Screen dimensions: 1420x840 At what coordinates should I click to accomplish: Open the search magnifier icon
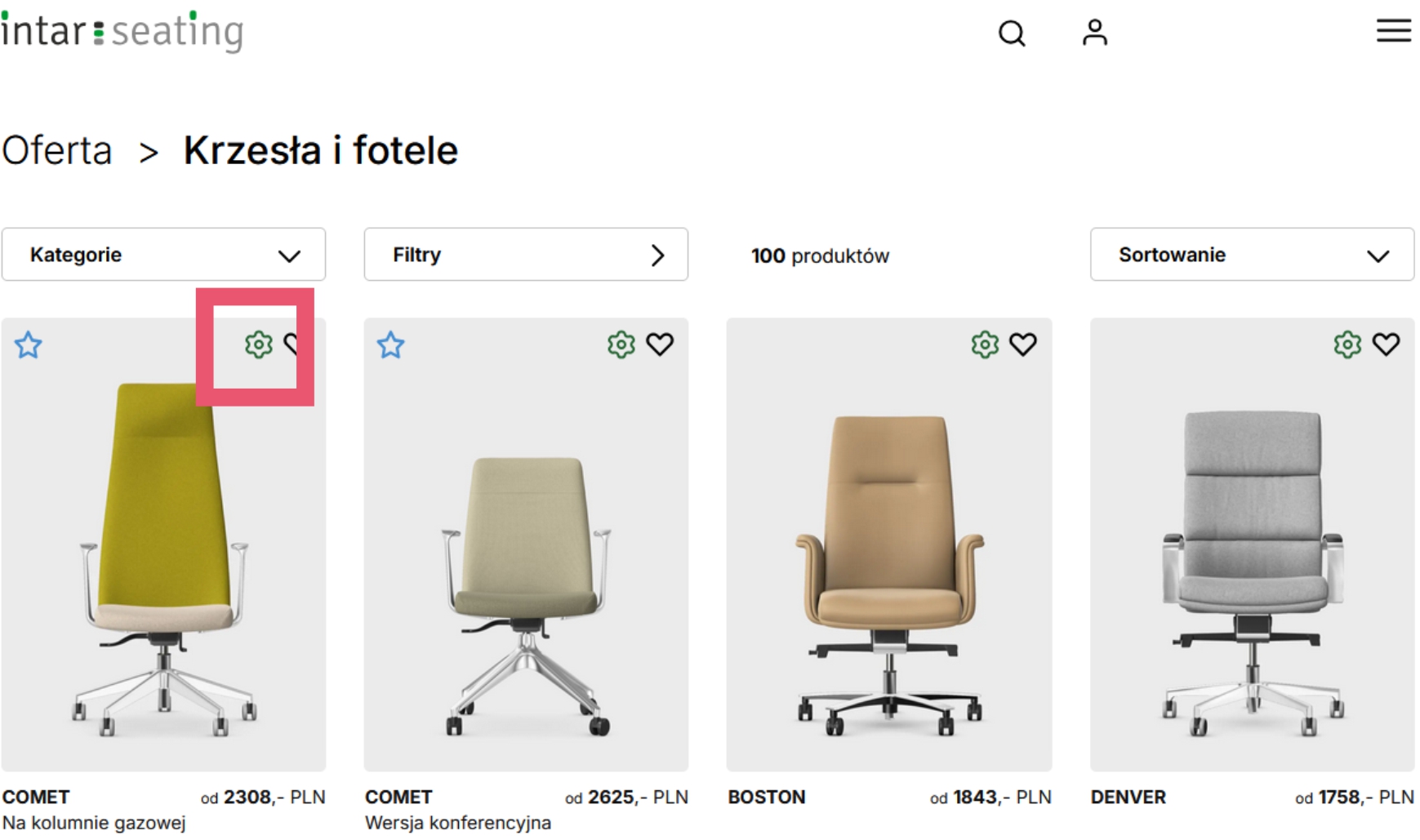point(1011,33)
